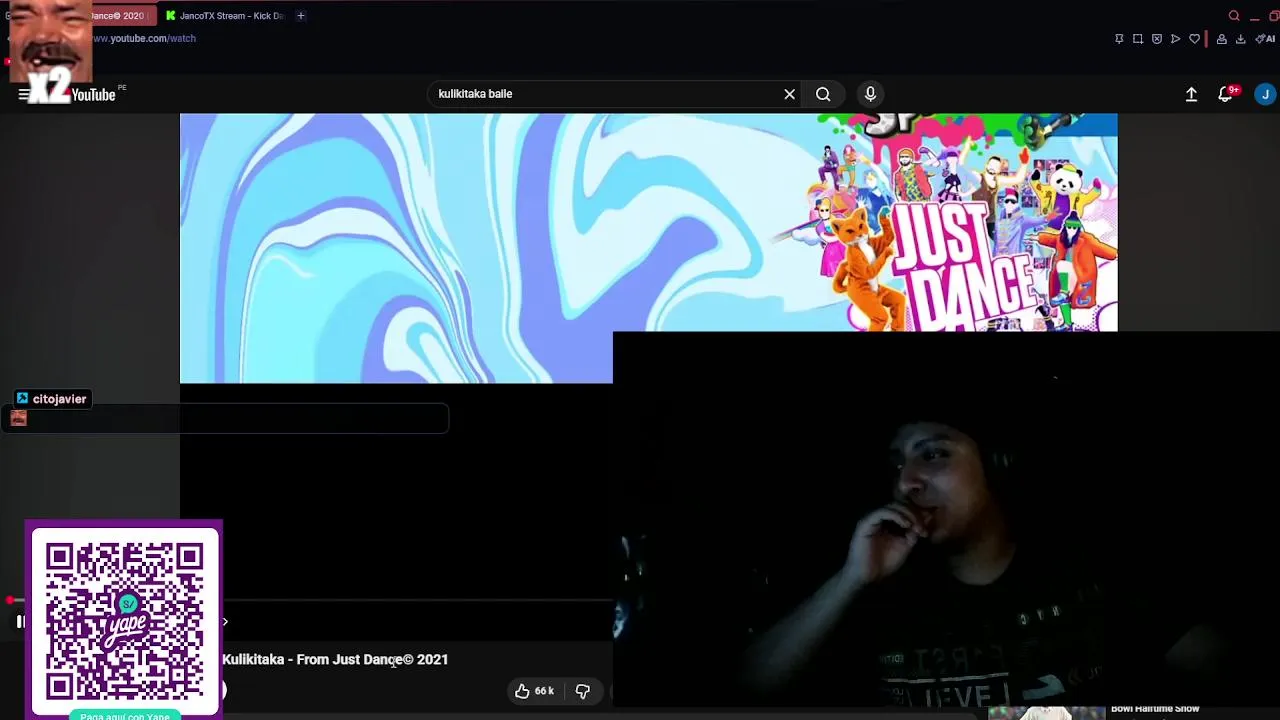Go to YouTube home via logo
The width and height of the screenshot is (1280, 720).
coord(93,94)
